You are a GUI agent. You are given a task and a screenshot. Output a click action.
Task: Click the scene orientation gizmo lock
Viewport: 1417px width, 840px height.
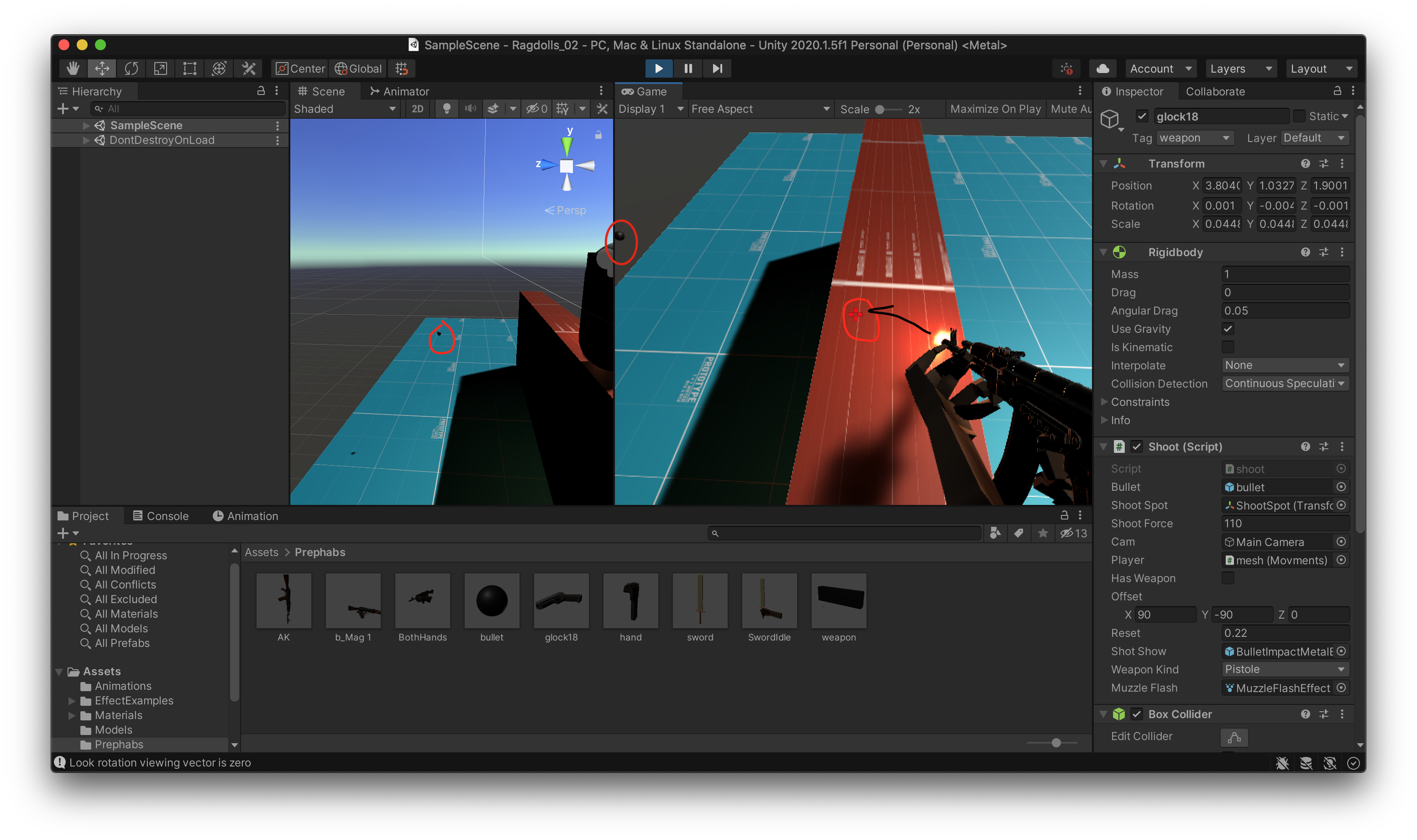click(x=598, y=135)
